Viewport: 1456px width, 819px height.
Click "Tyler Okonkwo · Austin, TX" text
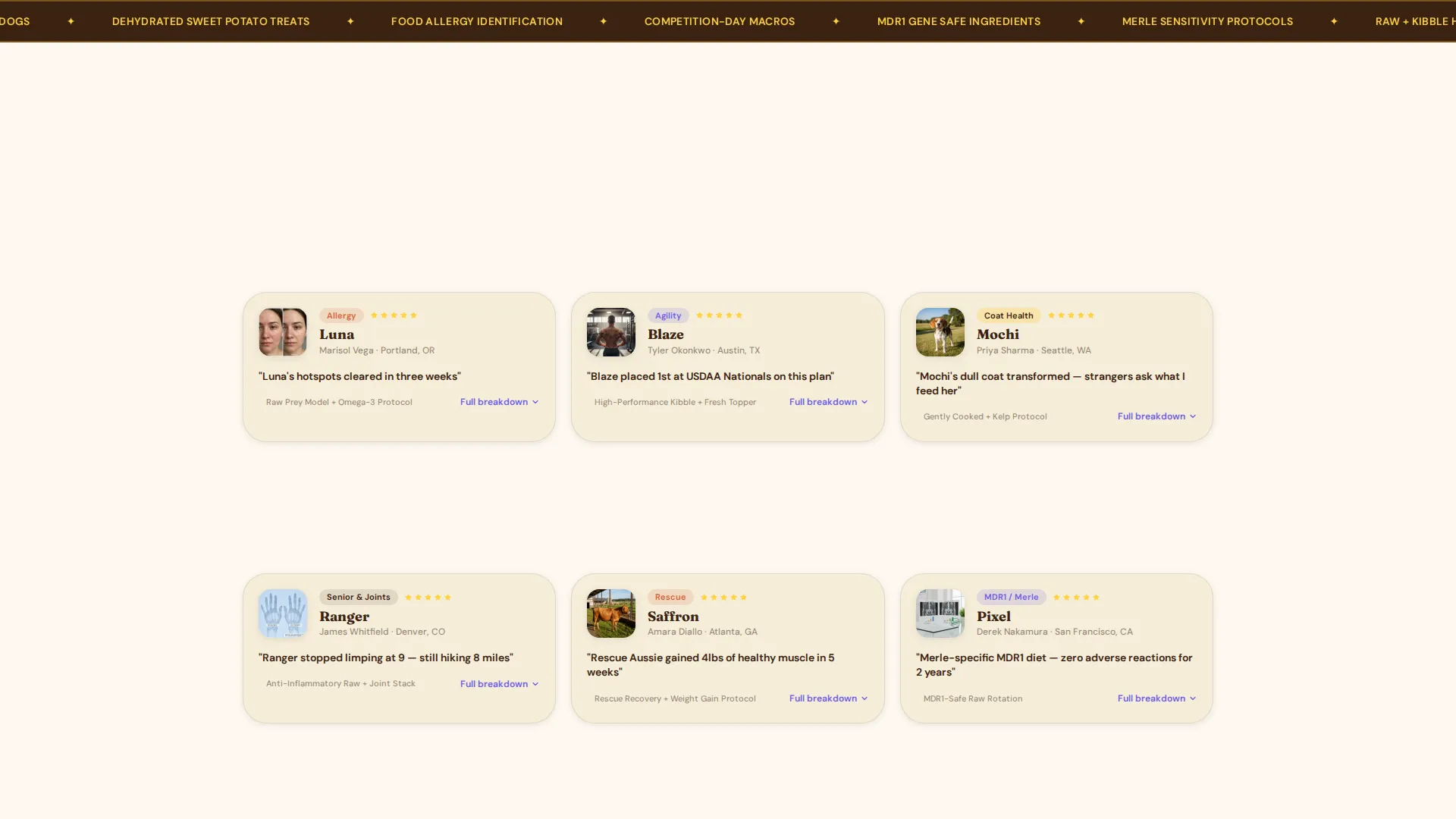pyautogui.click(x=704, y=350)
